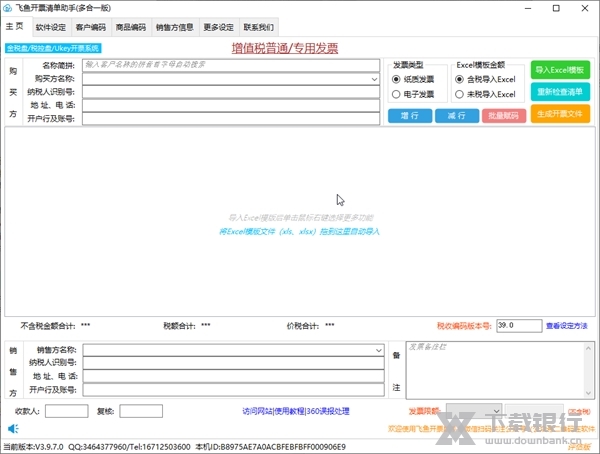Open the 软件设定 tab
Viewport: 600px width, 454px height.
coord(51,27)
